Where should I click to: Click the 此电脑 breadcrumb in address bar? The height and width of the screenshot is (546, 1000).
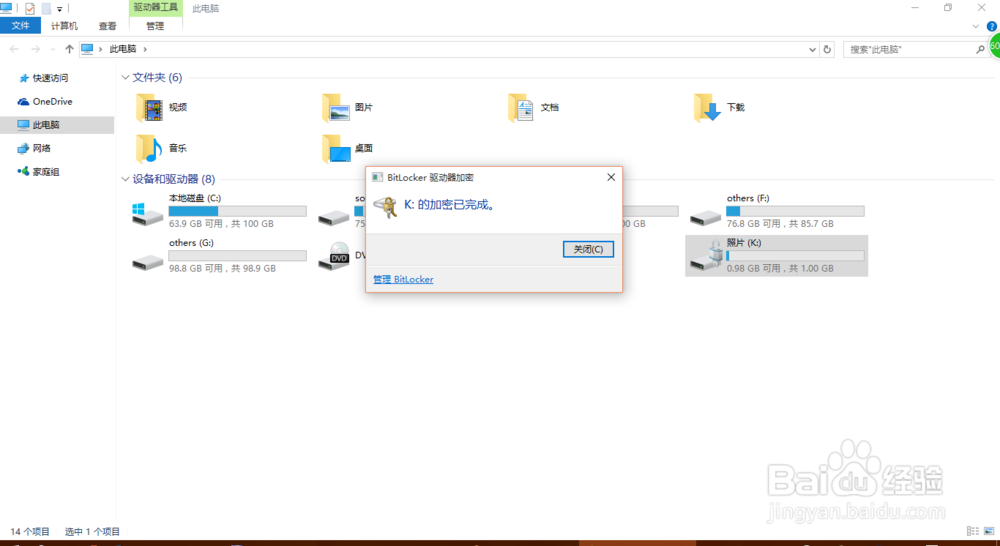[123, 49]
